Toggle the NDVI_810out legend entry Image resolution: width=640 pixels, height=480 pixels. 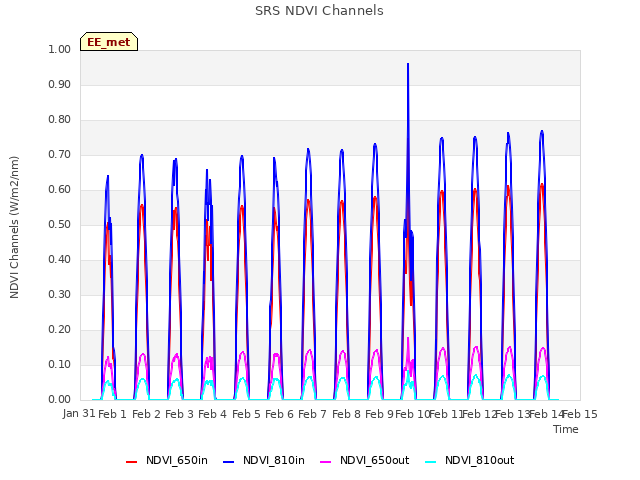(x=469, y=460)
